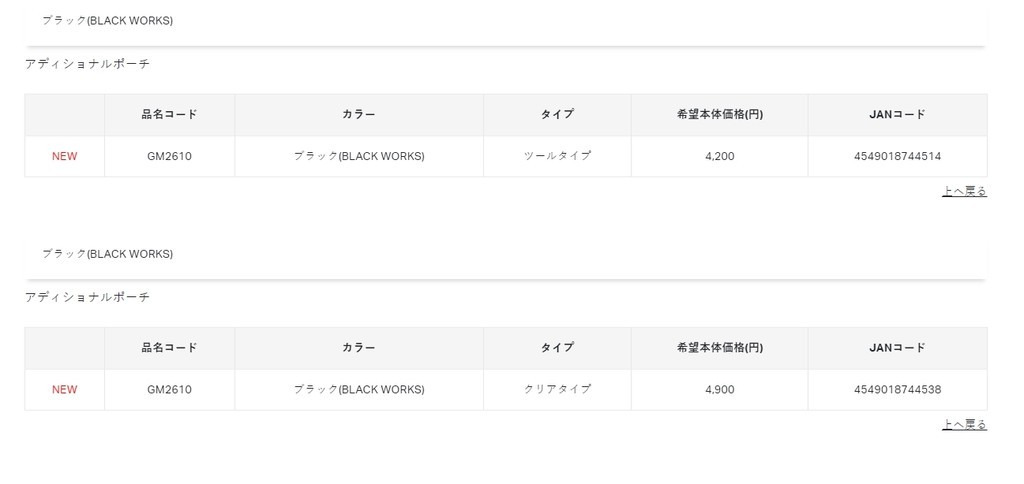Image resolution: width=1024 pixels, height=484 pixels.
Task: Click the ツールタイプ type cell
Action: tap(557, 156)
